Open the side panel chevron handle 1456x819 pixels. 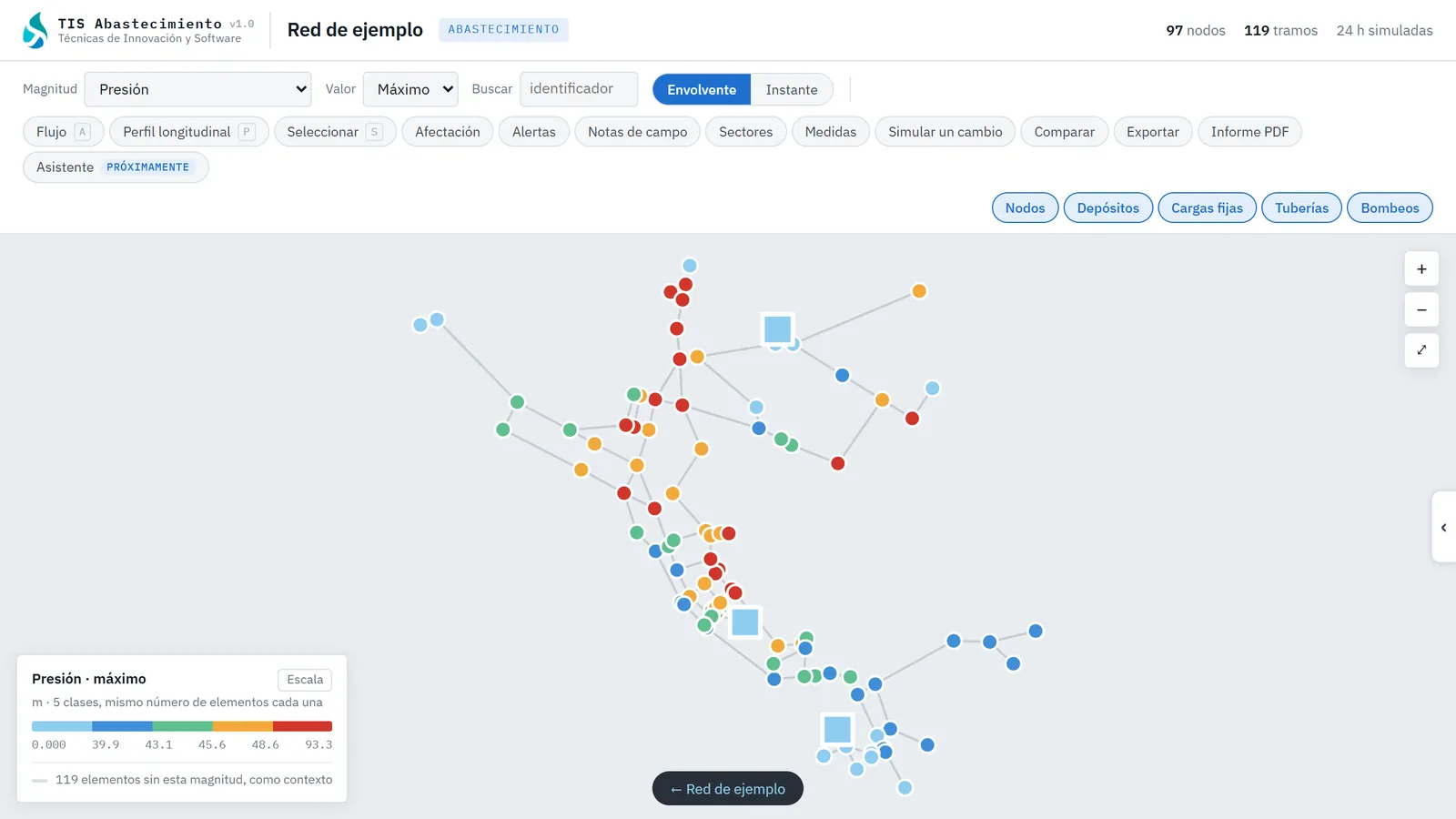click(1443, 527)
